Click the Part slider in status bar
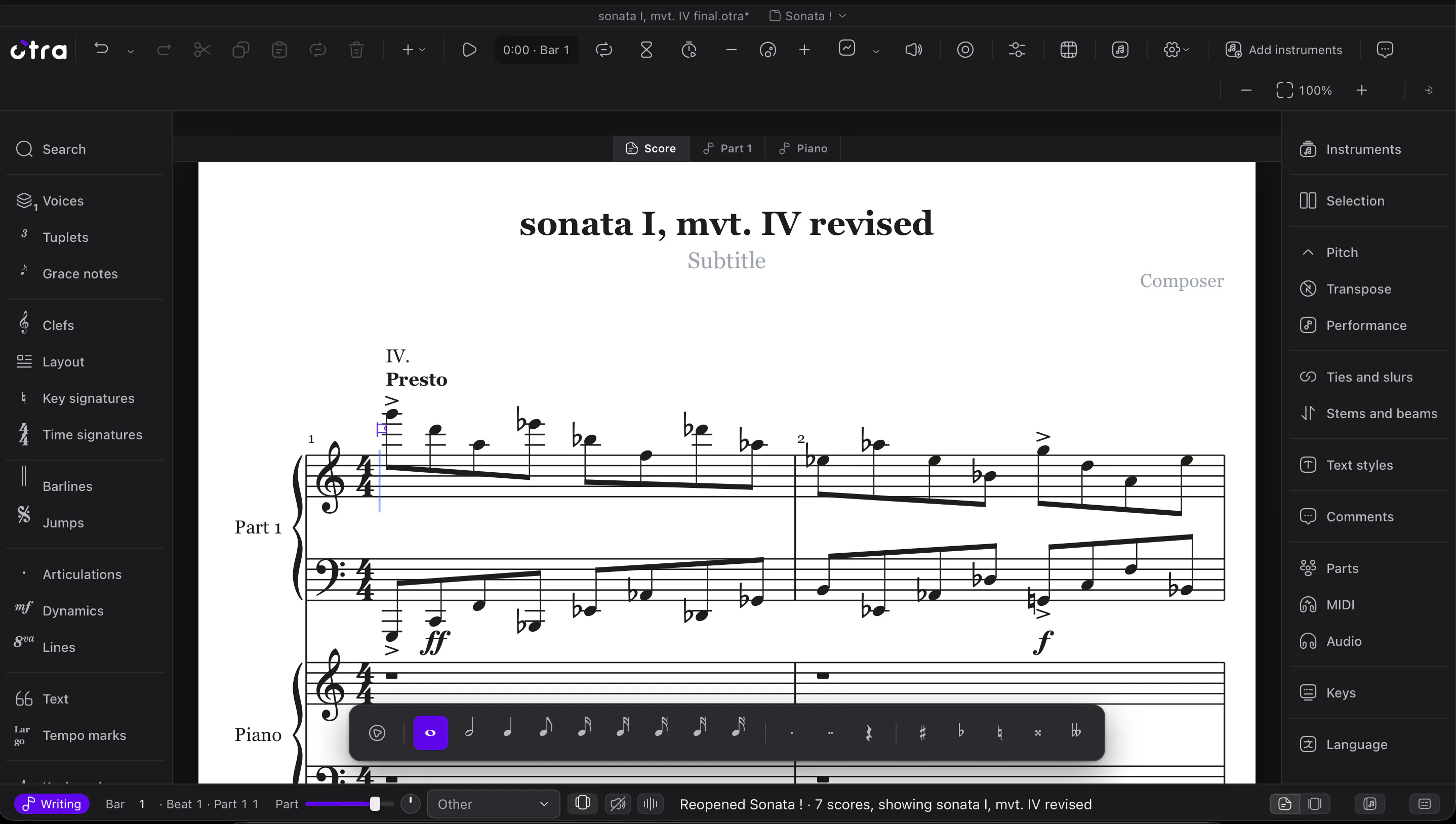Screen dimensions: 1456x824 [x=349, y=804]
